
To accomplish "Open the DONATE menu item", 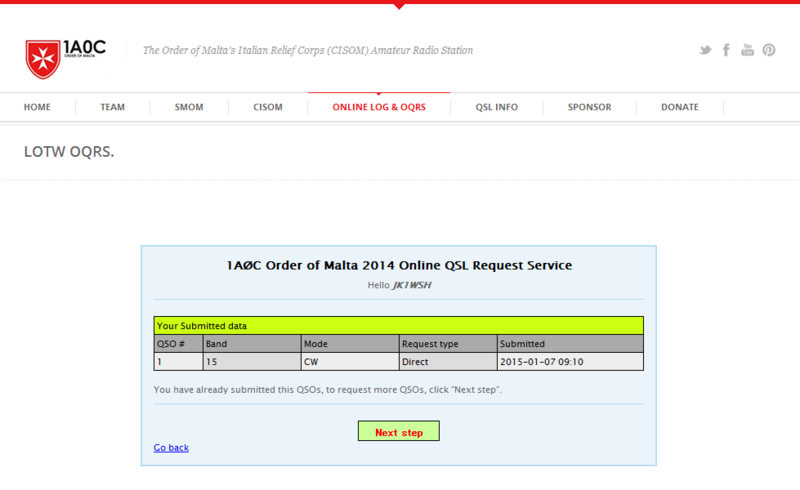I will (x=680, y=107).
